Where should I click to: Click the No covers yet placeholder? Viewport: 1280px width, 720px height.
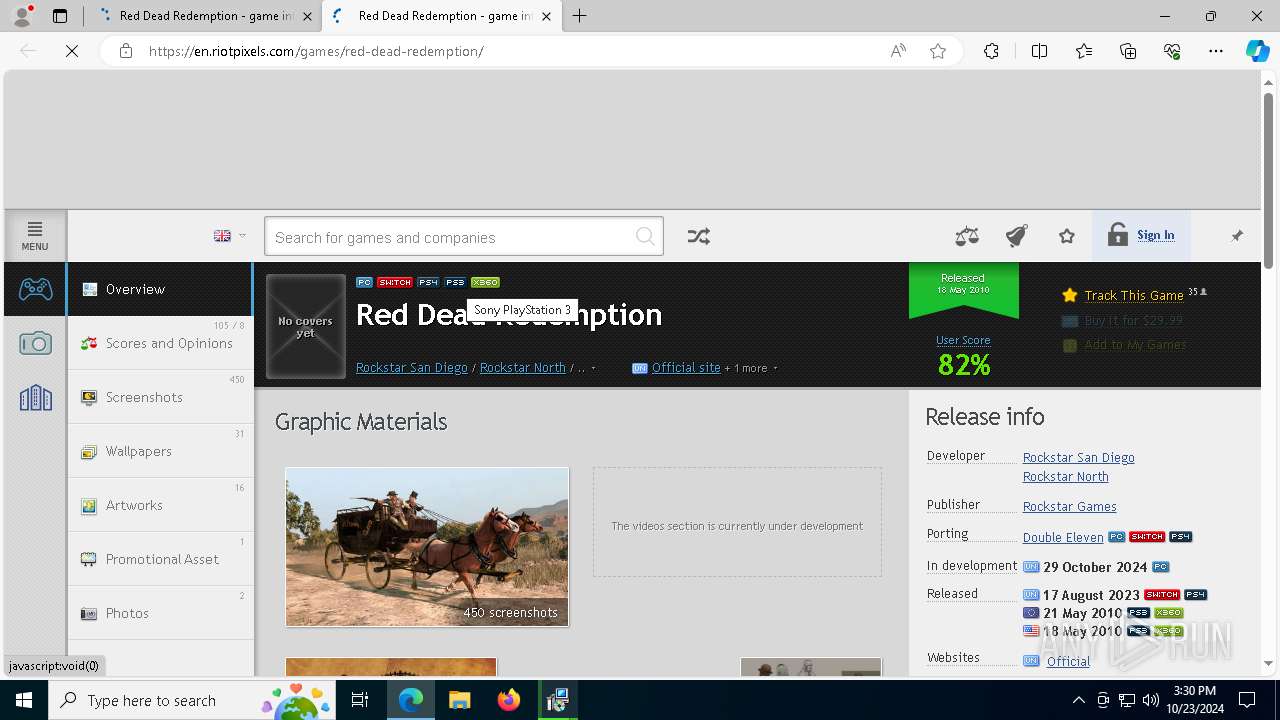pos(306,327)
